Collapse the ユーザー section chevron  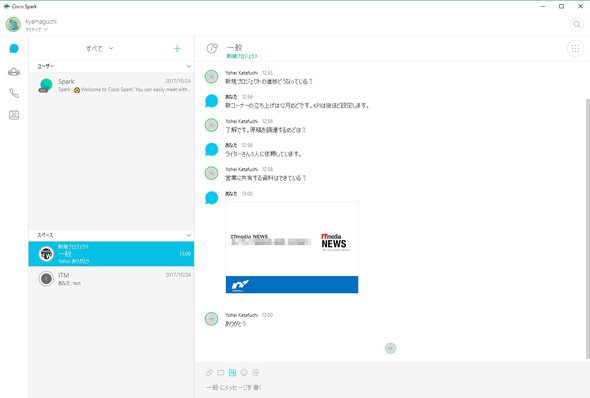coord(189,66)
